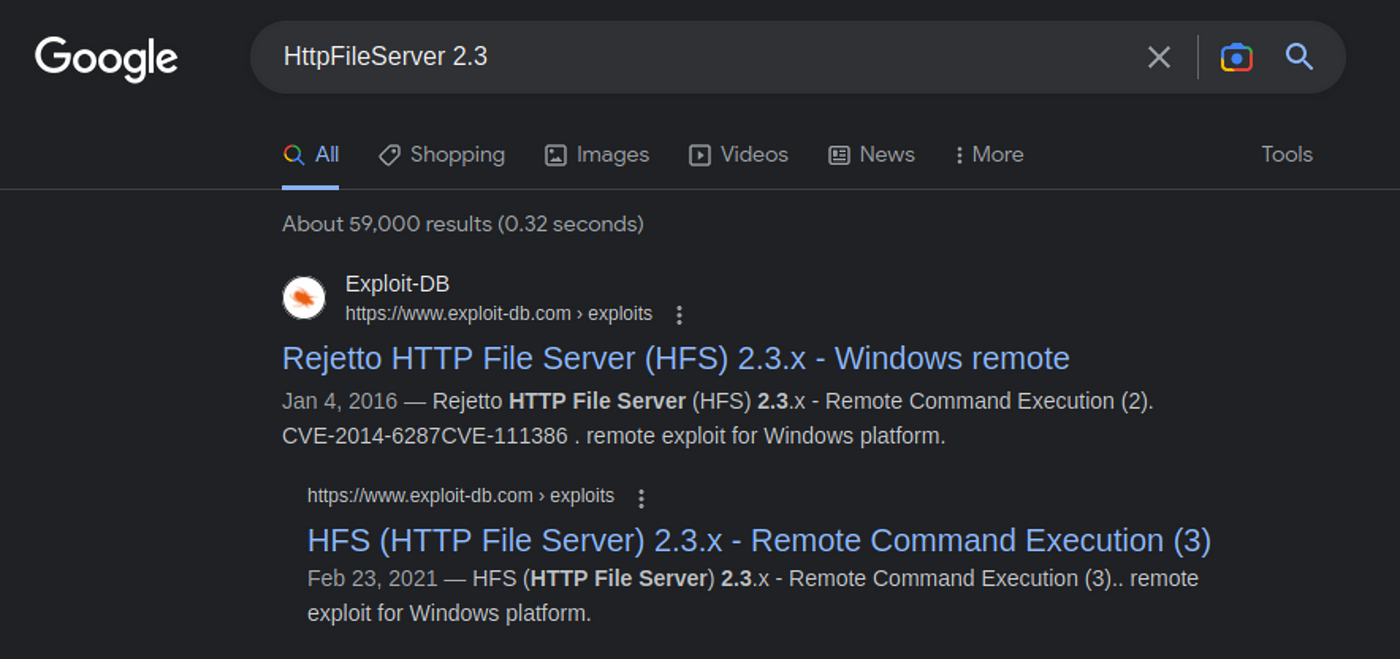Expand the More search categories menu
1400x659 pixels.
point(989,155)
